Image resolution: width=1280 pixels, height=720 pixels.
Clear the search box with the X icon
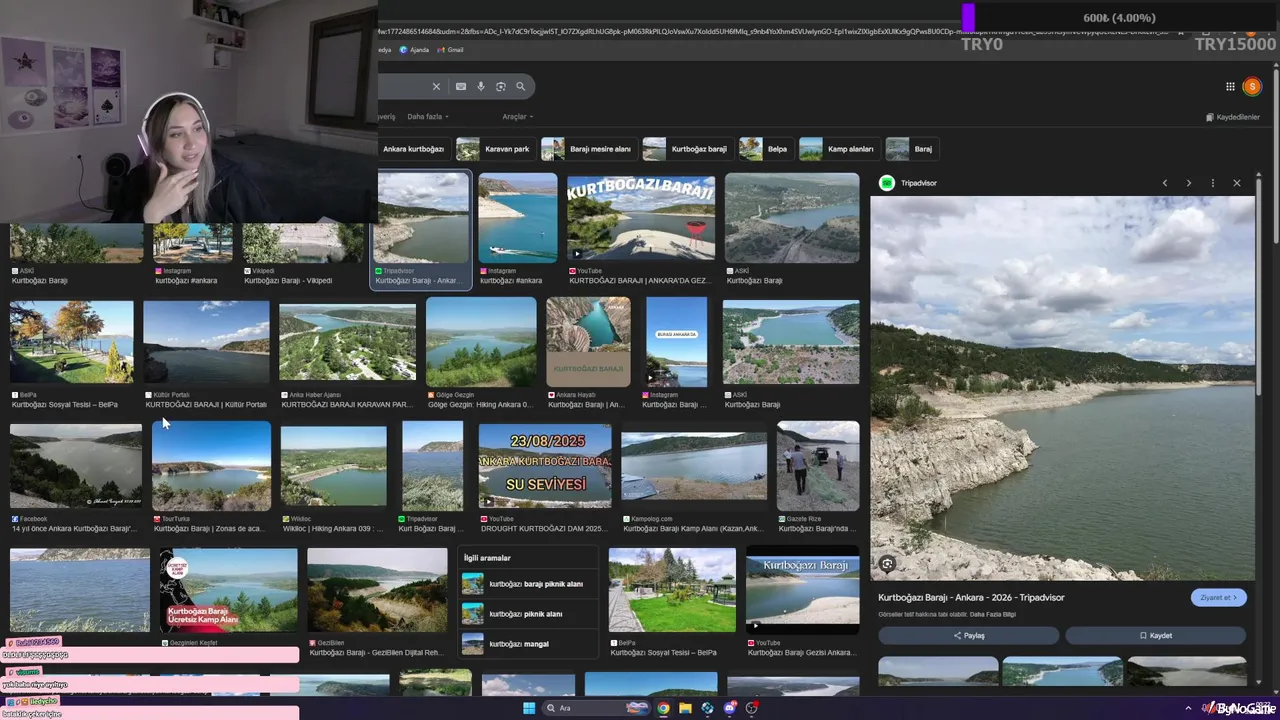(x=436, y=87)
